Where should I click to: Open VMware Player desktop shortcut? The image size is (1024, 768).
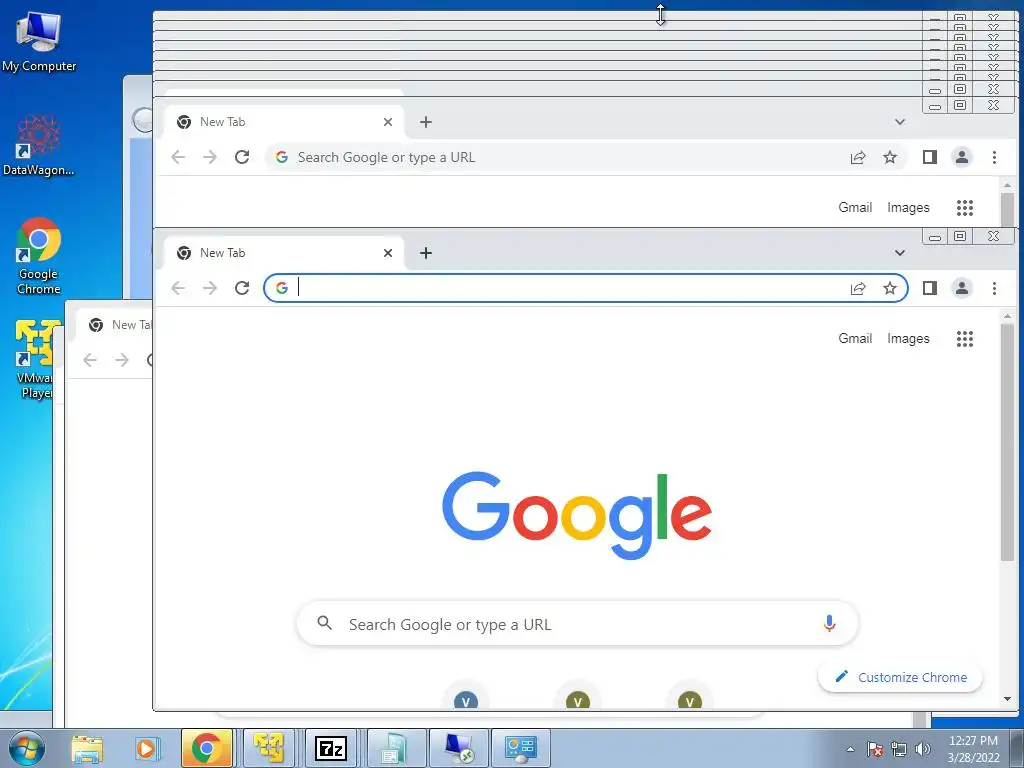tap(37, 359)
